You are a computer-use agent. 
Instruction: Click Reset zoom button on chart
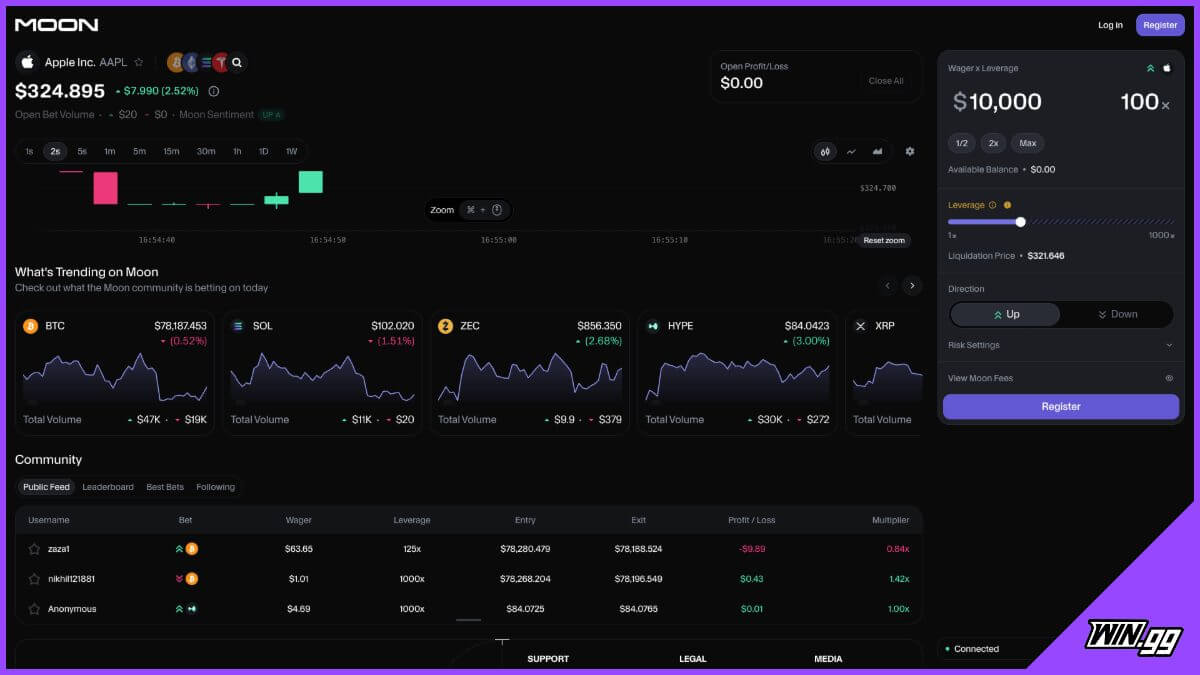(884, 240)
